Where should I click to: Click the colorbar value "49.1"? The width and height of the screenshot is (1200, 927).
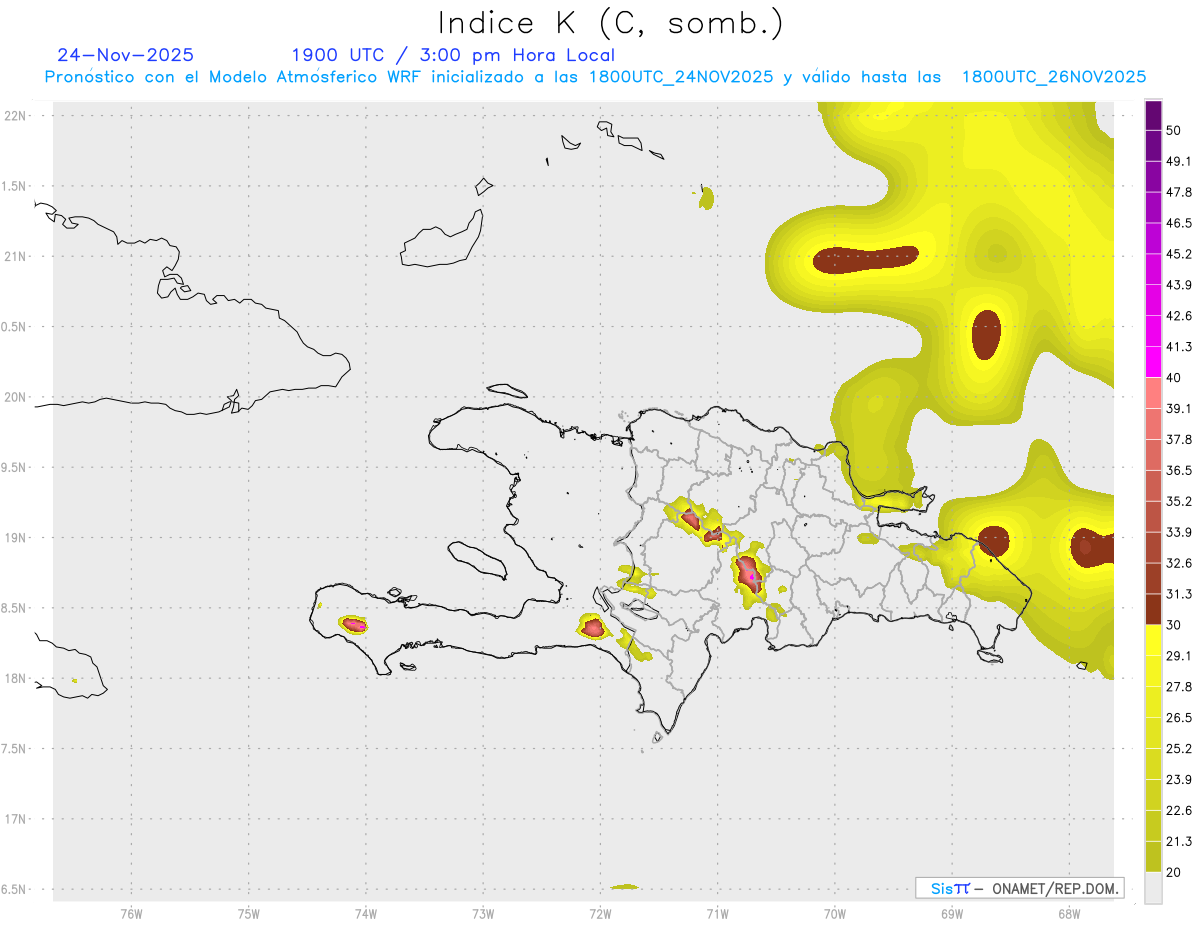coord(1179,161)
